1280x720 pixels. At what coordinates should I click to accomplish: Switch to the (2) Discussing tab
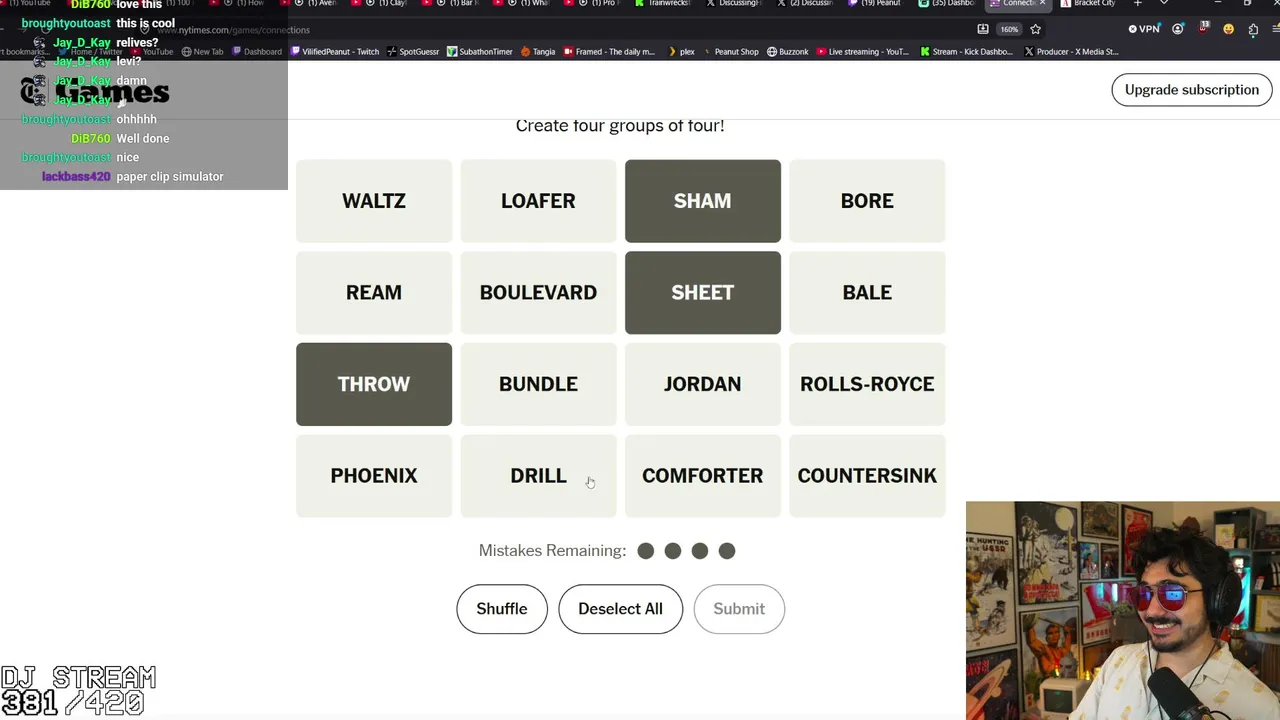click(804, 4)
